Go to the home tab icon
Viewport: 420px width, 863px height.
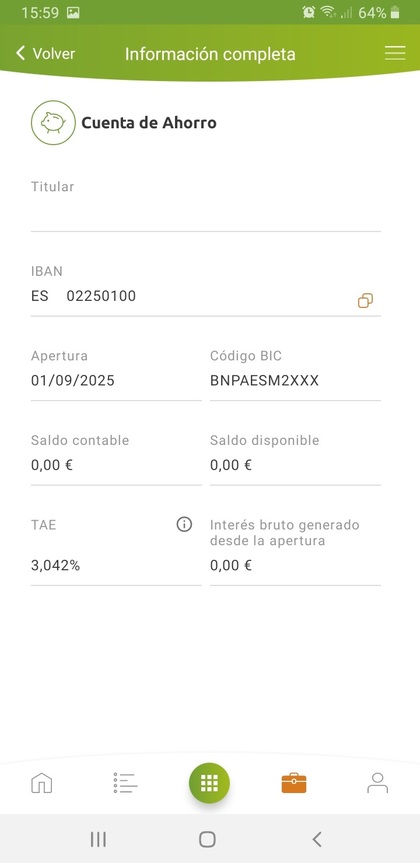42,783
